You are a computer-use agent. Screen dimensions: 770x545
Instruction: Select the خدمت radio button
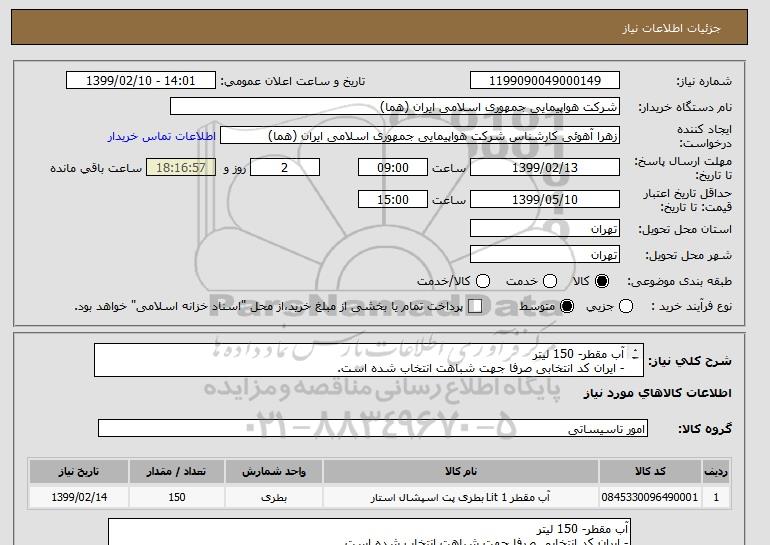pyautogui.click(x=550, y=281)
